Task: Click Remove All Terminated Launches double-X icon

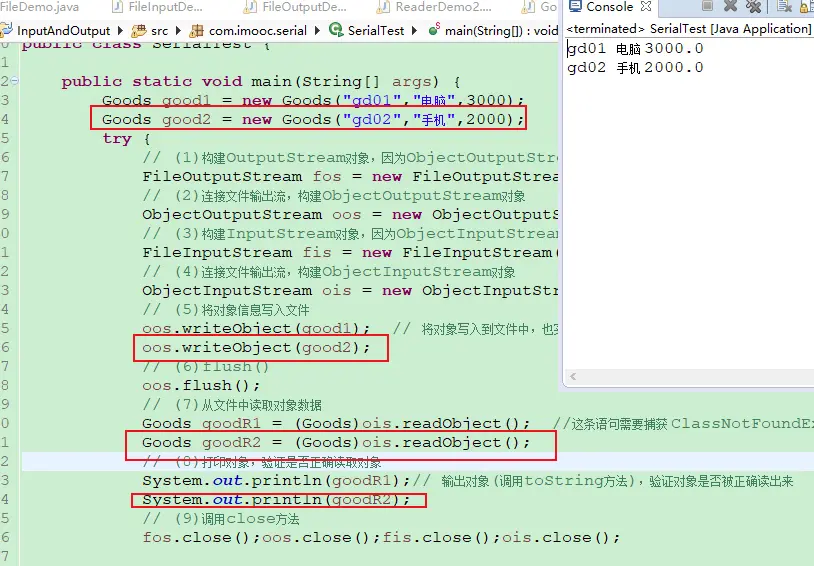Action: click(753, 6)
